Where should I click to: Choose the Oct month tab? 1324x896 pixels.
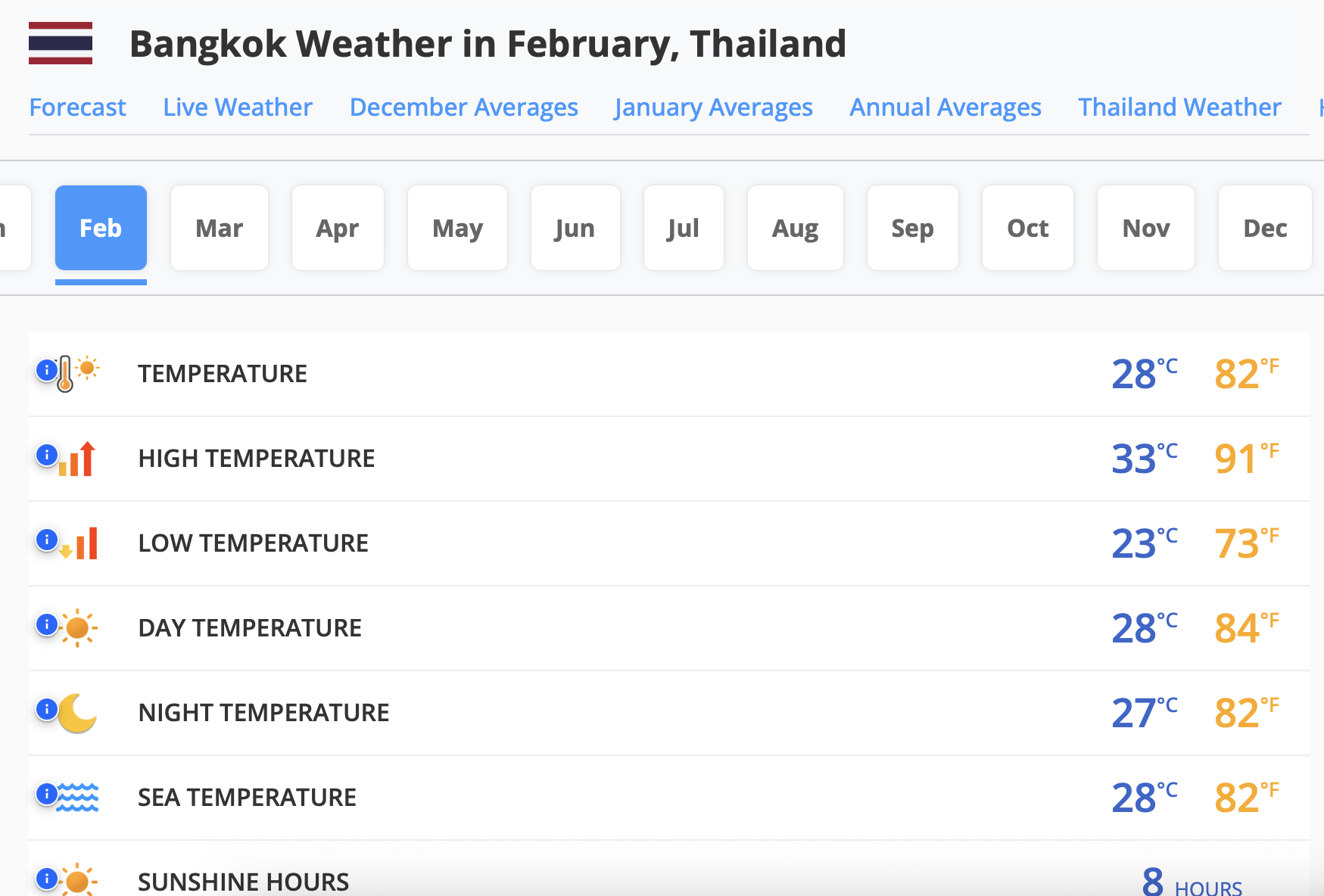pyautogui.click(x=1027, y=228)
